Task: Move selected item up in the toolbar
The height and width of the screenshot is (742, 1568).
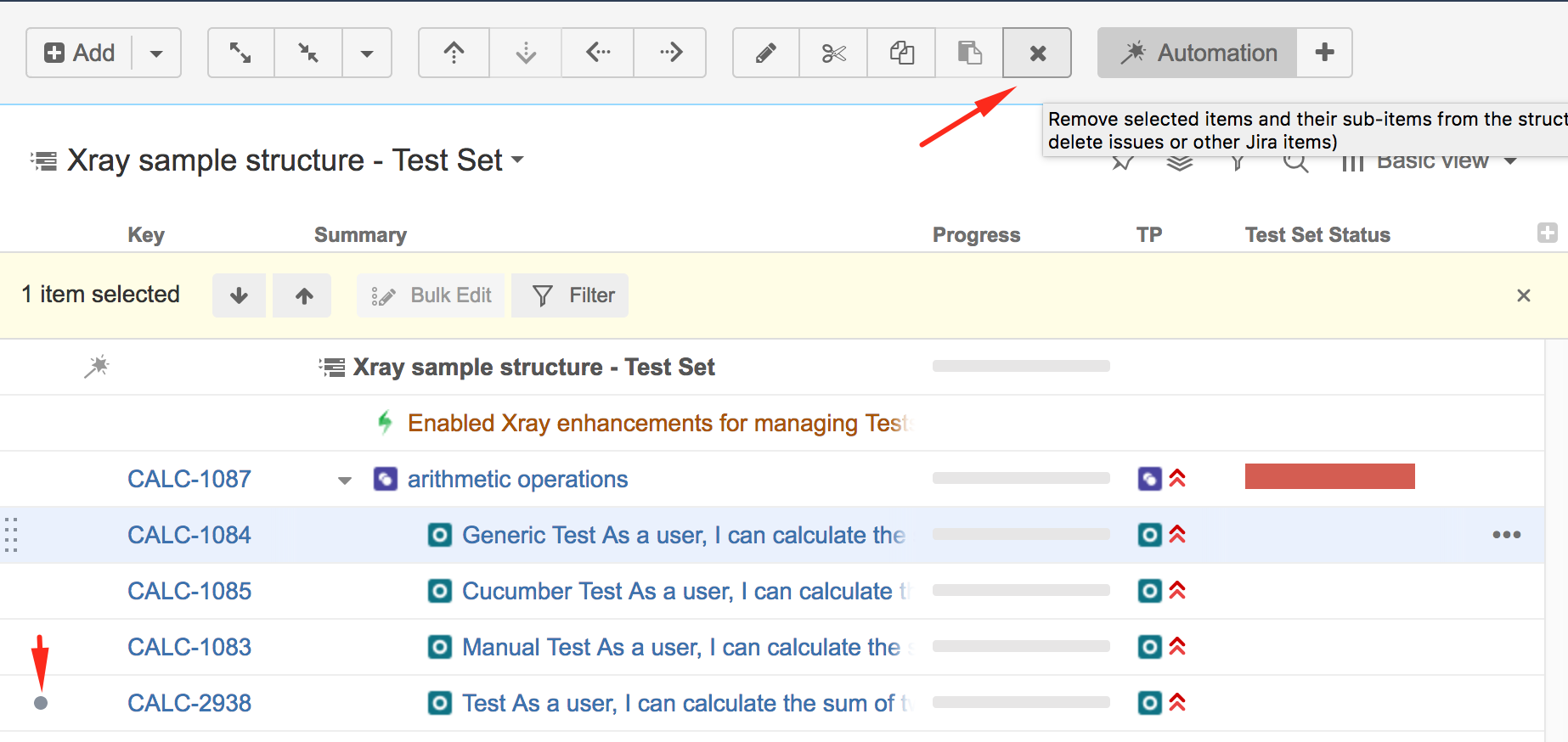Action: coord(454,53)
